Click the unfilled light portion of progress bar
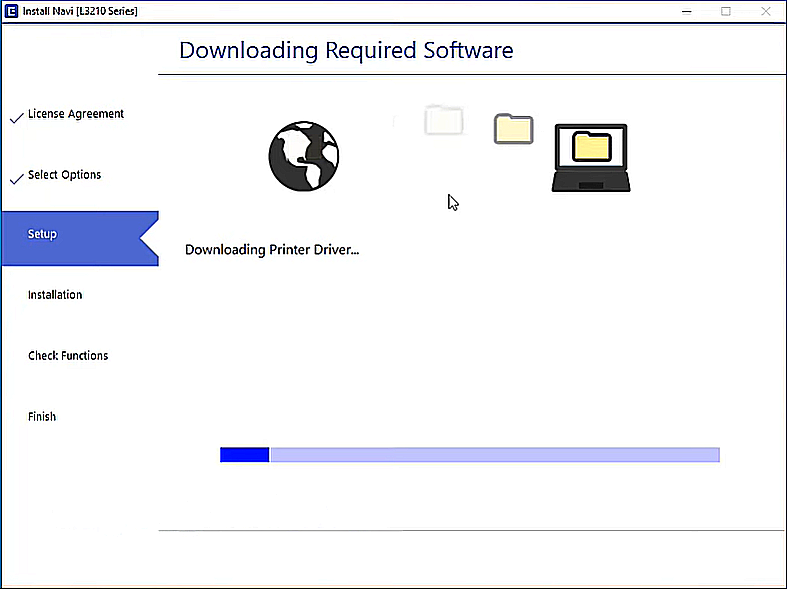787x589 pixels. (x=494, y=455)
